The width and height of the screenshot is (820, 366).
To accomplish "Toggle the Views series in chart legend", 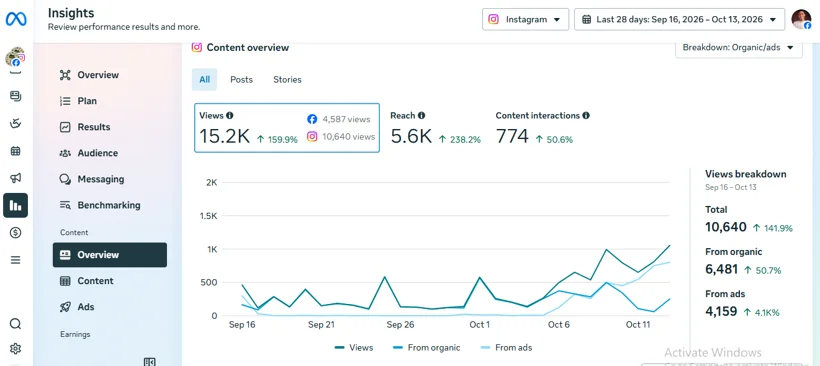I will 354,348.
